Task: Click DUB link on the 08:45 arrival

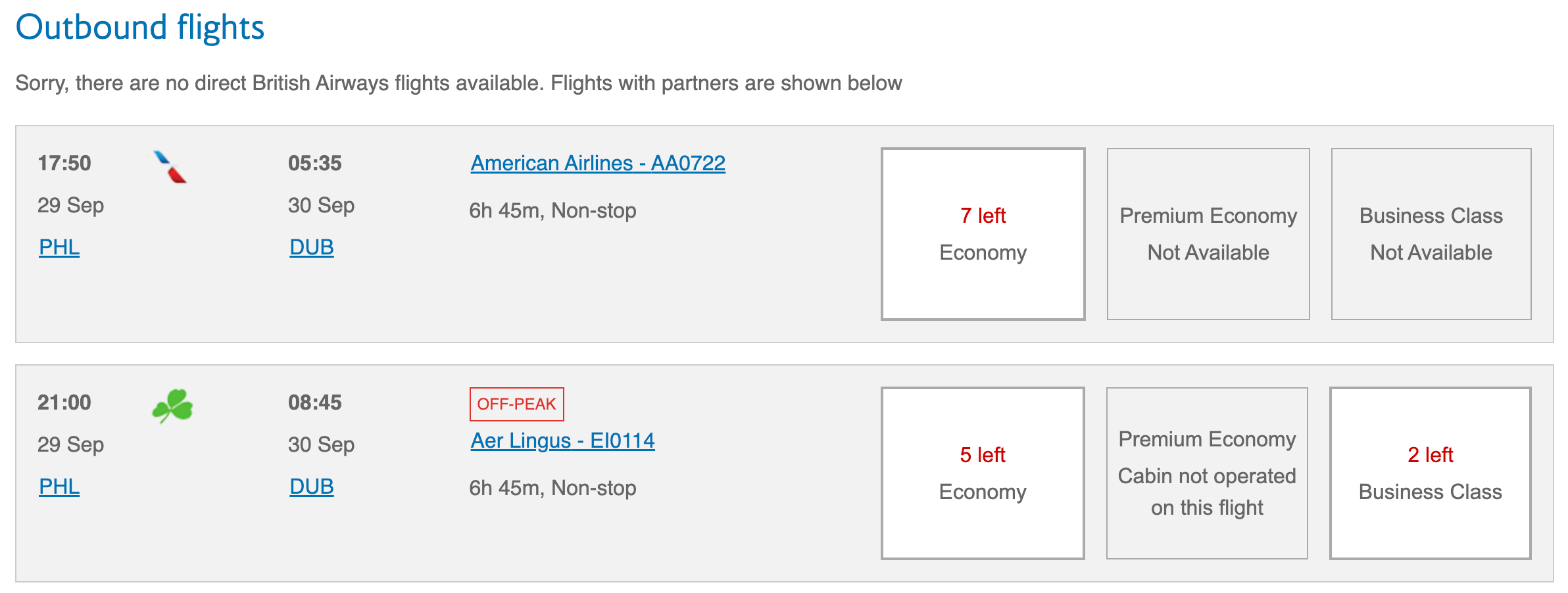Action: point(311,486)
